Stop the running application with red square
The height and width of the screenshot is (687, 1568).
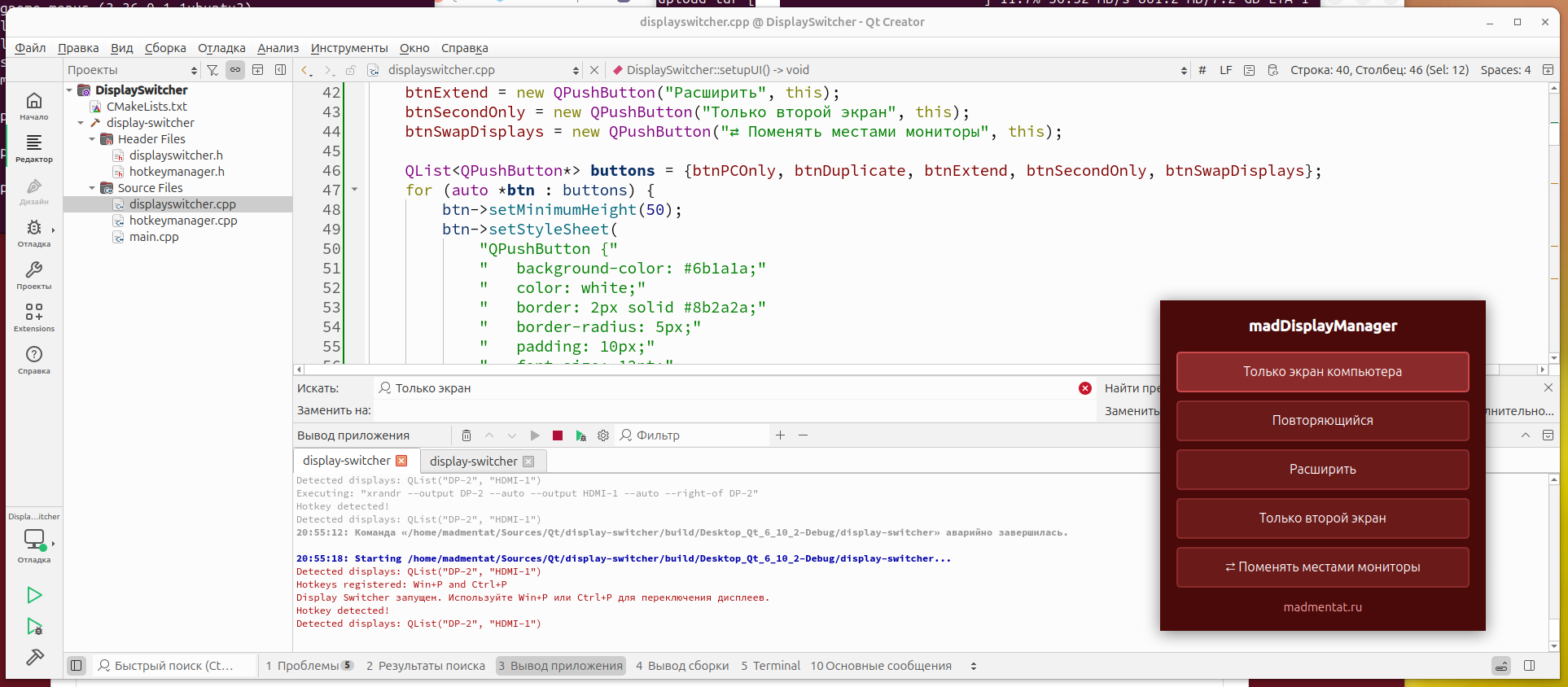(x=558, y=435)
